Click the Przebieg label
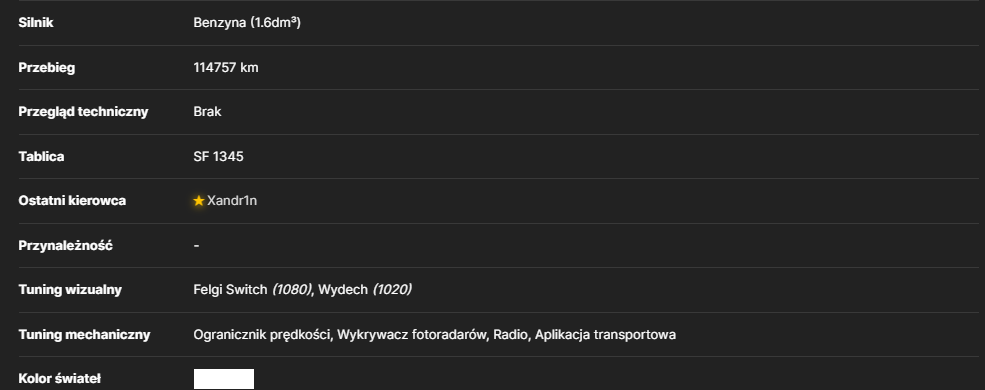 click(46, 67)
